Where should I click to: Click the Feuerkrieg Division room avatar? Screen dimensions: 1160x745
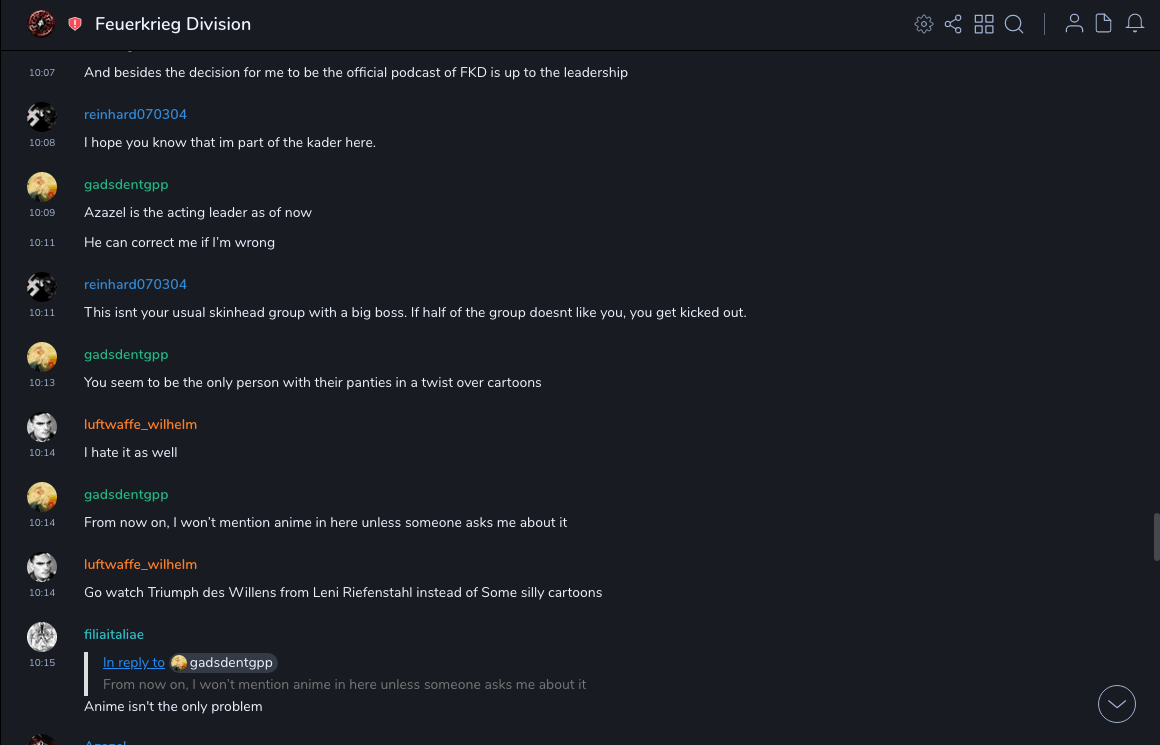click(41, 24)
